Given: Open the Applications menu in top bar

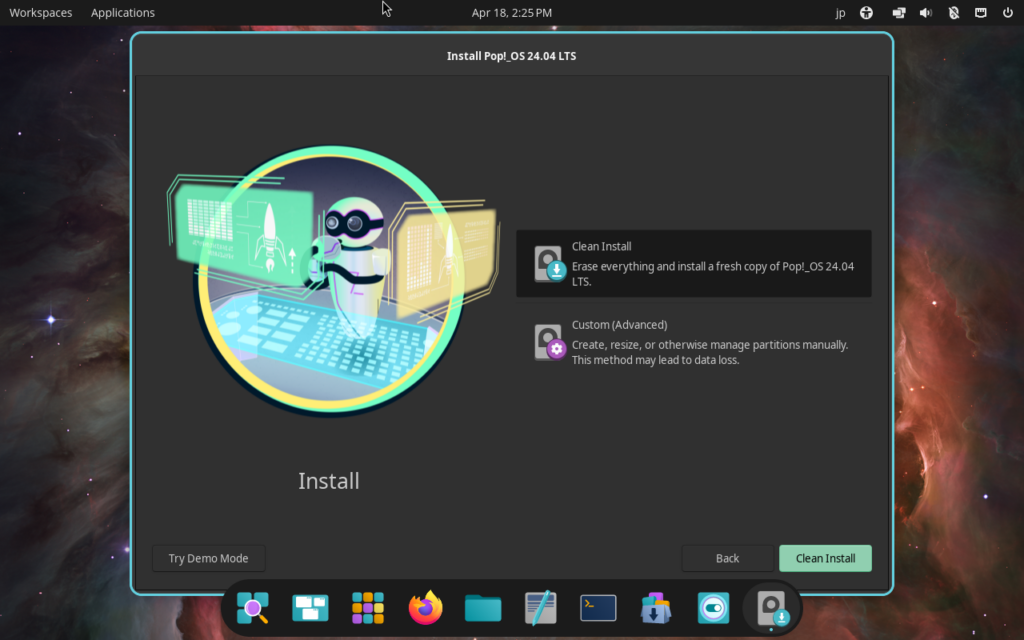Looking at the screenshot, I should tap(123, 13).
